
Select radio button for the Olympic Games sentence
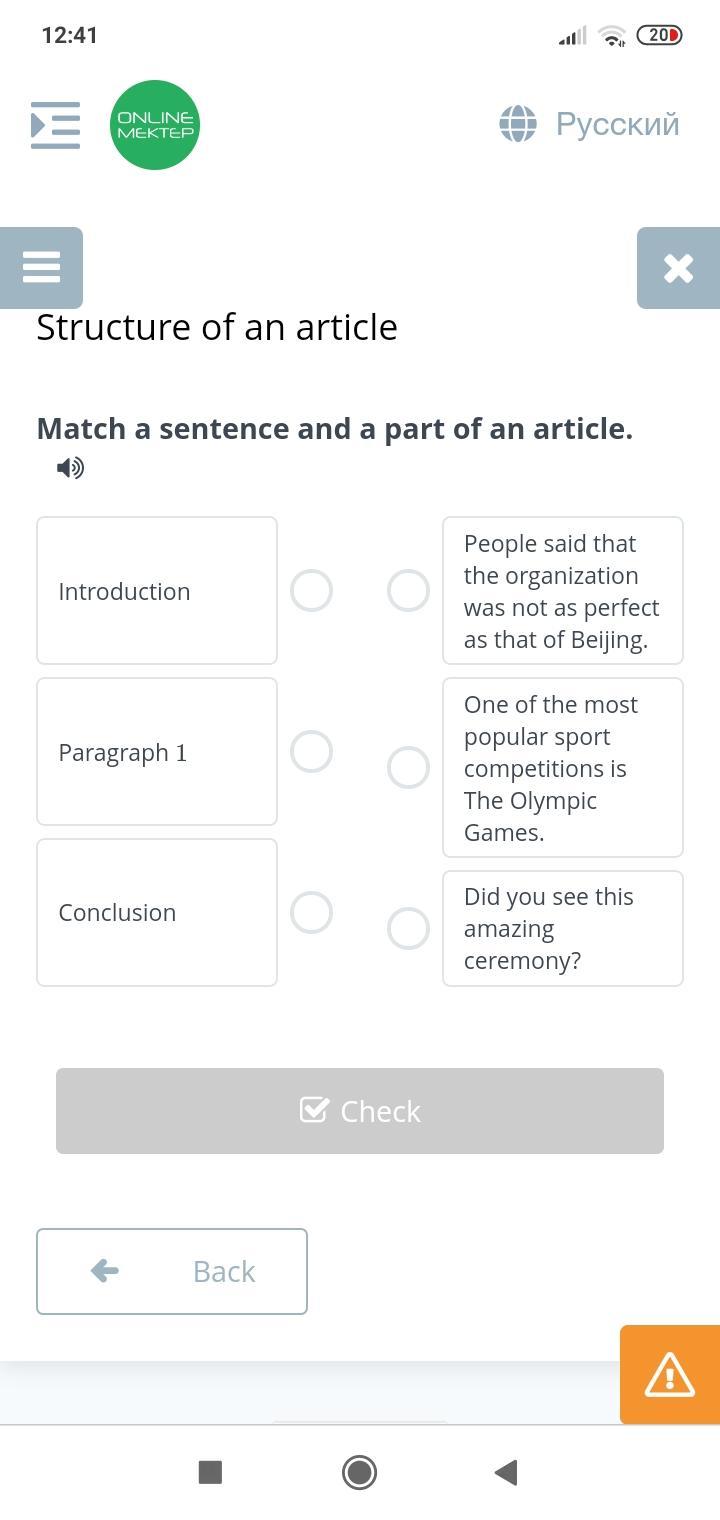[x=408, y=768]
